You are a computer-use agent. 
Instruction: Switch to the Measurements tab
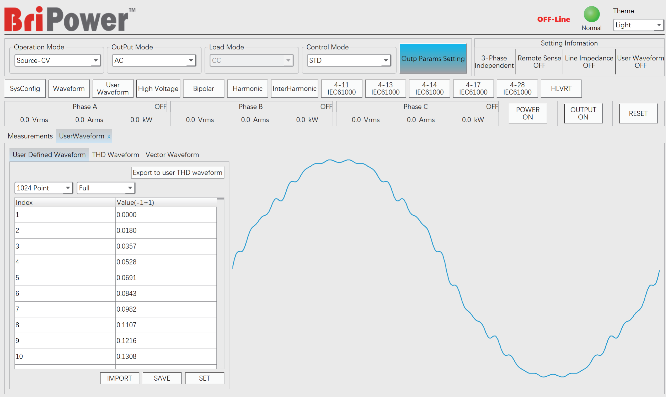click(x=30, y=136)
